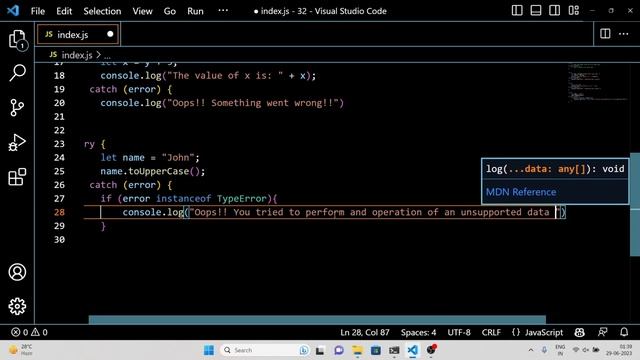Open the View menu
Viewport: 640px width, 360px height.
142,11
